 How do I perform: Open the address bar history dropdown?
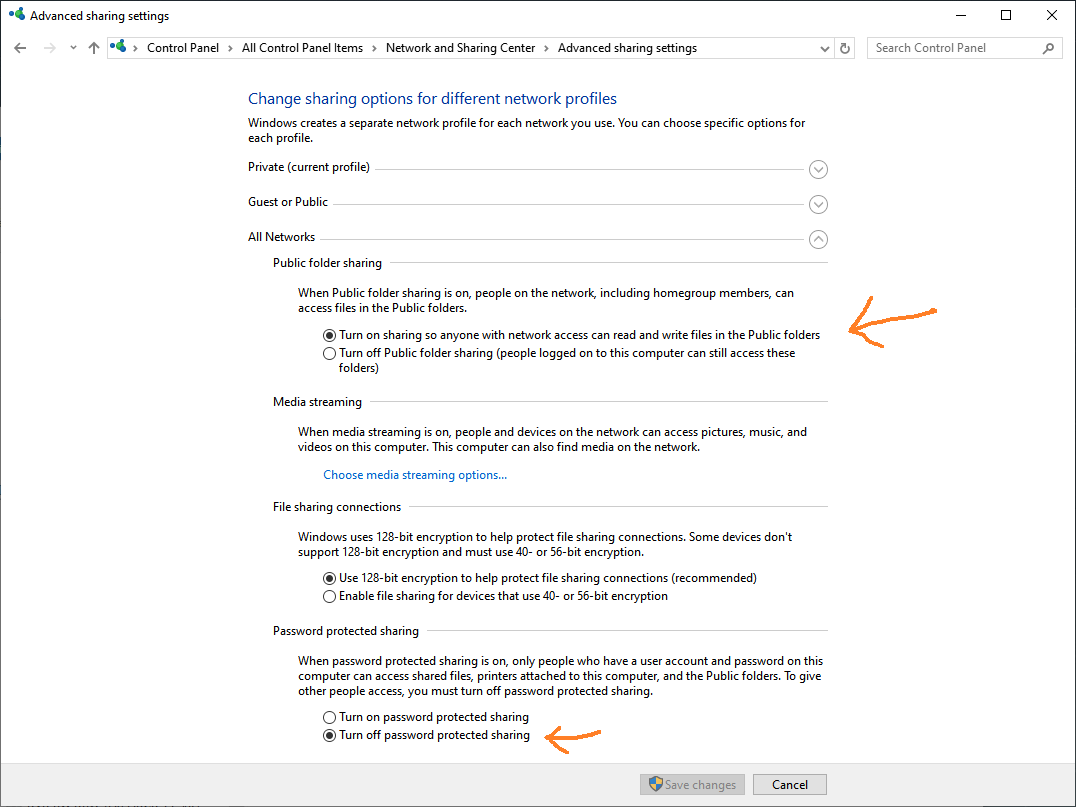tap(825, 48)
